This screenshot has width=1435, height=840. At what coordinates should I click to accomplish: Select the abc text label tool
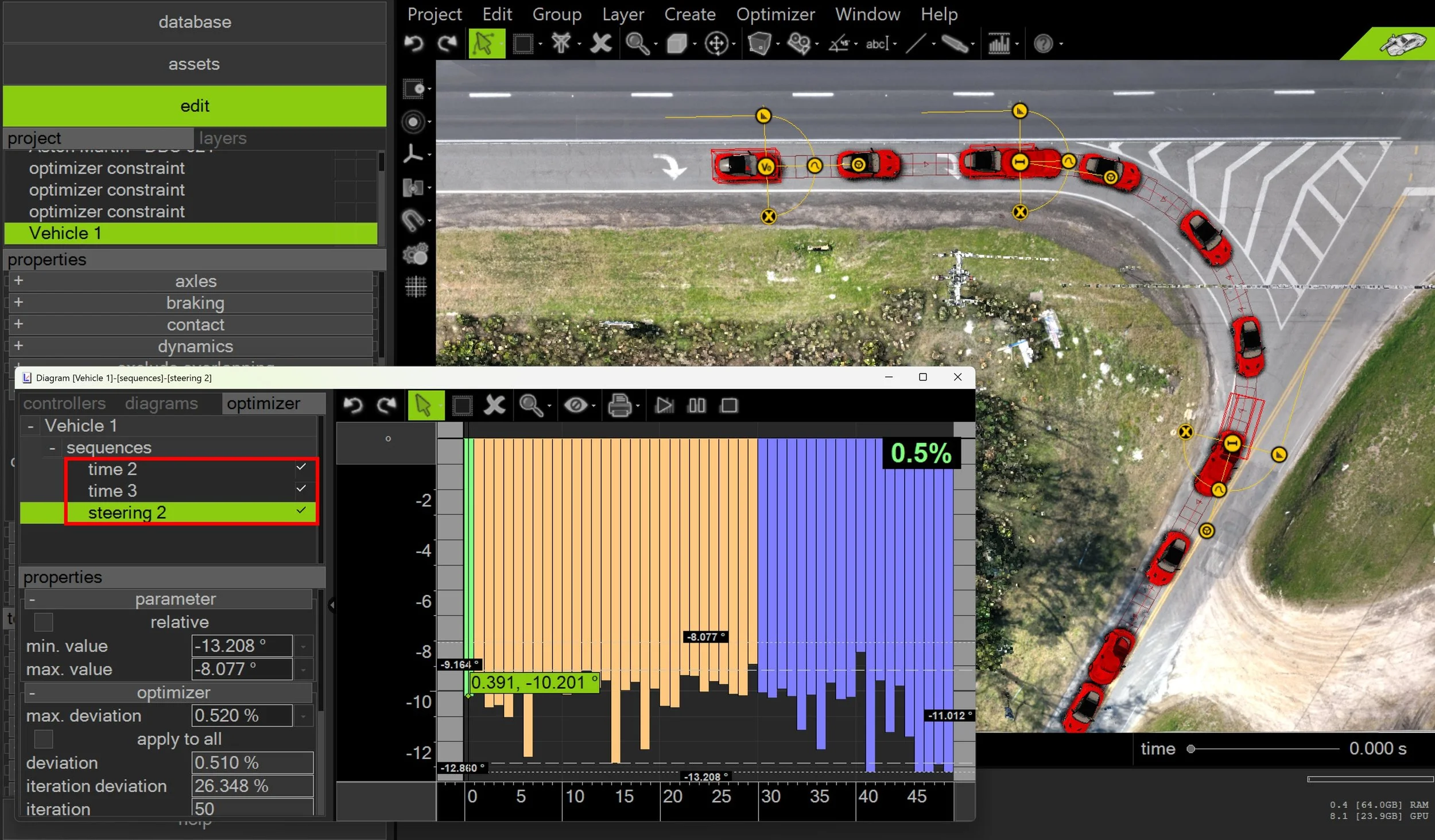pos(876,44)
